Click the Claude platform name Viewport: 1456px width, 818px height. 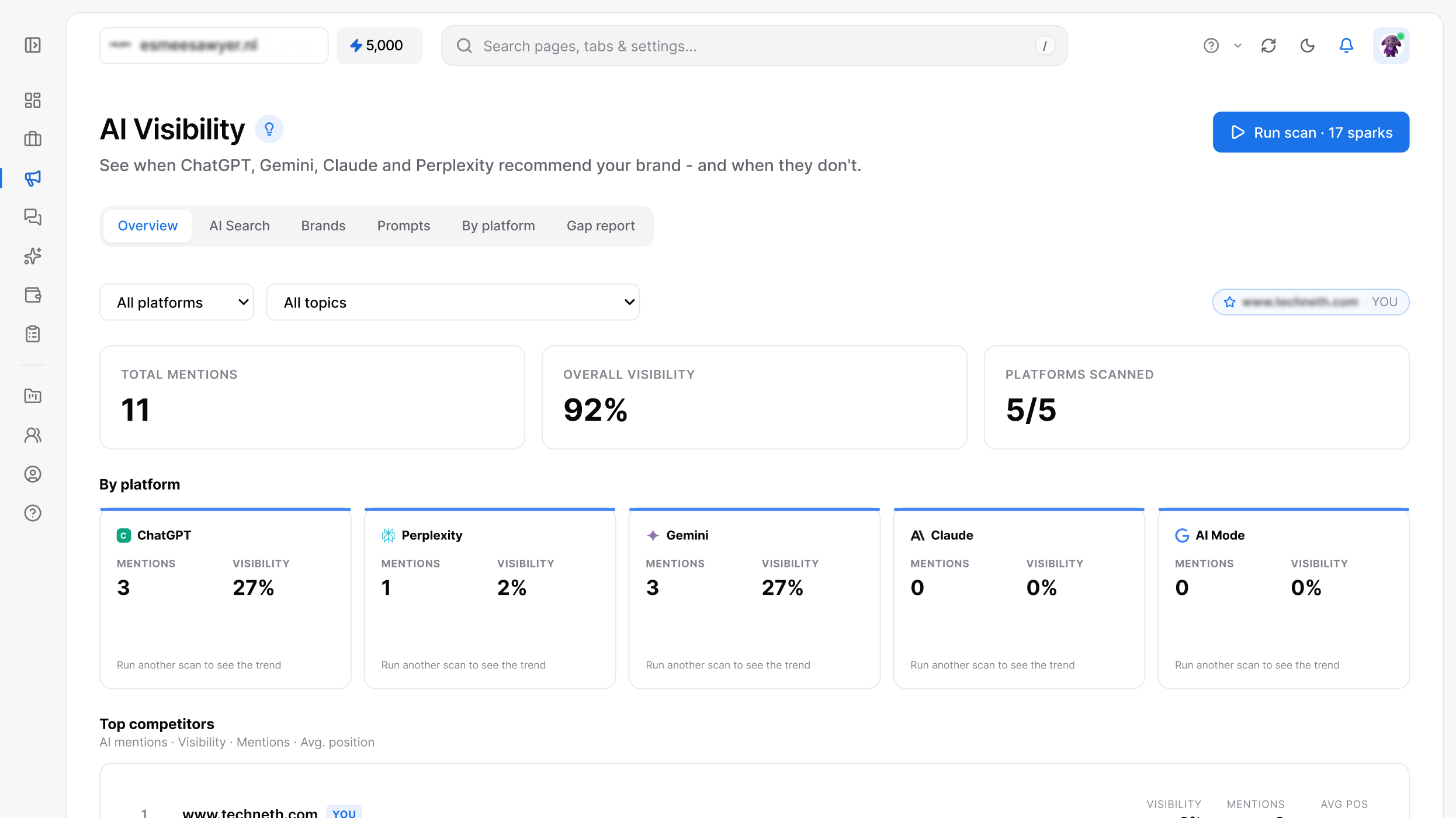pos(952,535)
